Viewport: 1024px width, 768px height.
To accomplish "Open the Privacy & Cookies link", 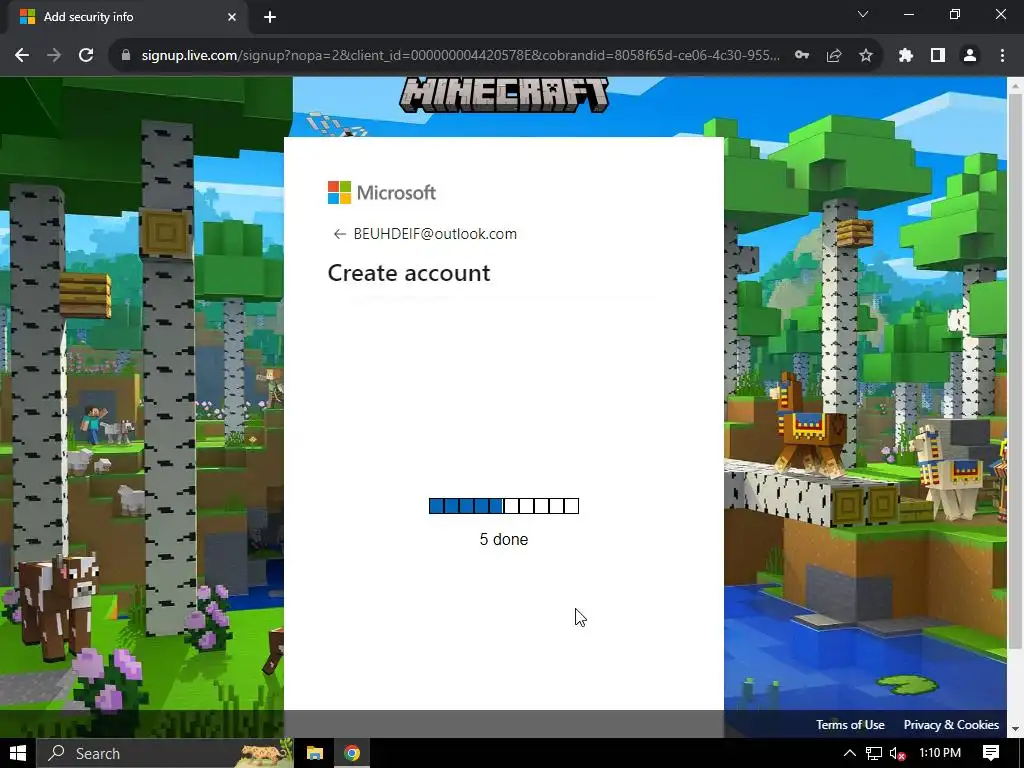I will click(951, 724).
